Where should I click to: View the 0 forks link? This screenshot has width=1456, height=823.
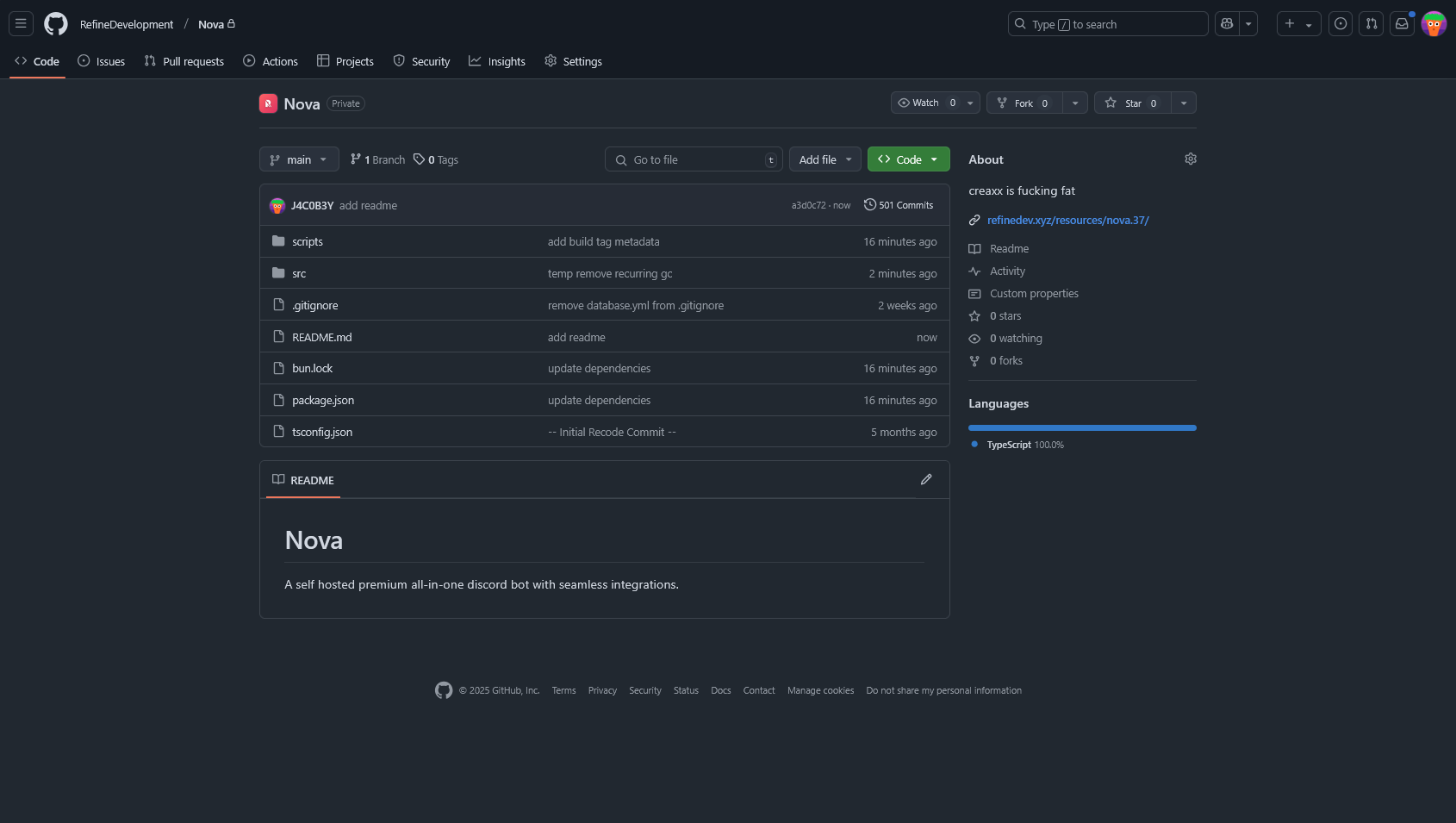(x=996, y=360)
